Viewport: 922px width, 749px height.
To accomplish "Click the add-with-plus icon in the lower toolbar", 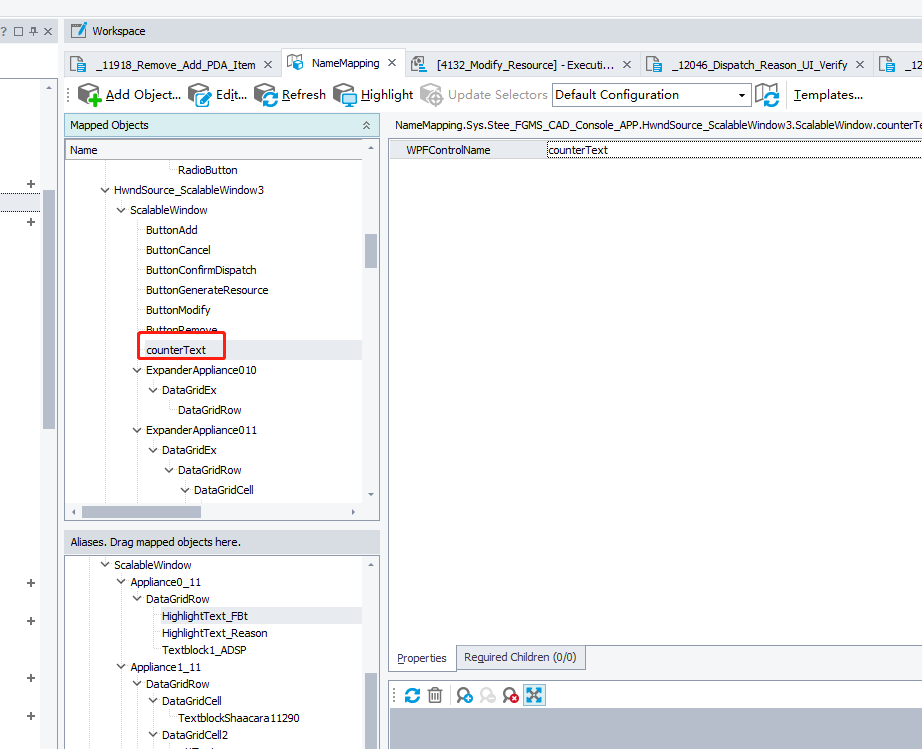I will (464, 695).
